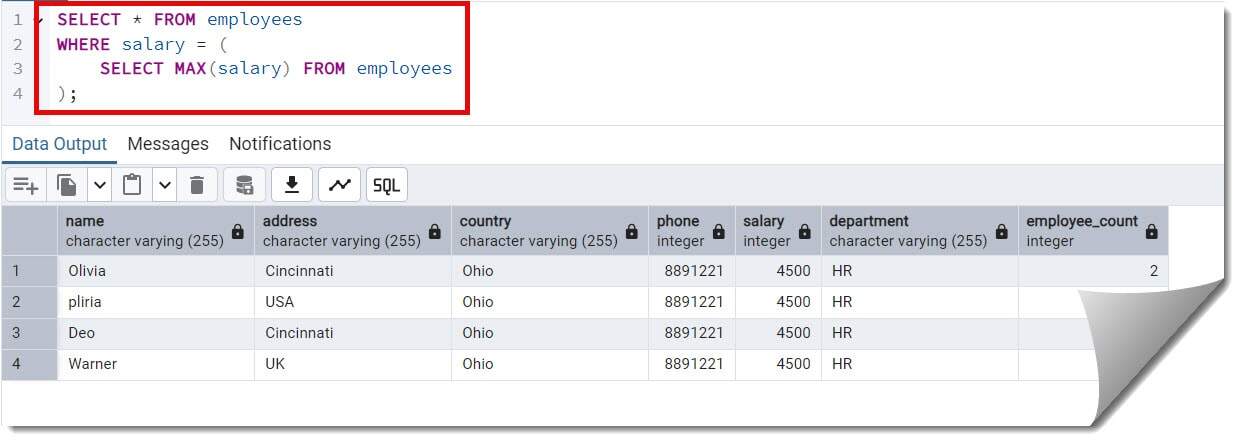The height and width of the screenshot is (441, 1239).
Task: Click the Save data changes database icon
Action: [x=244, y=185]
